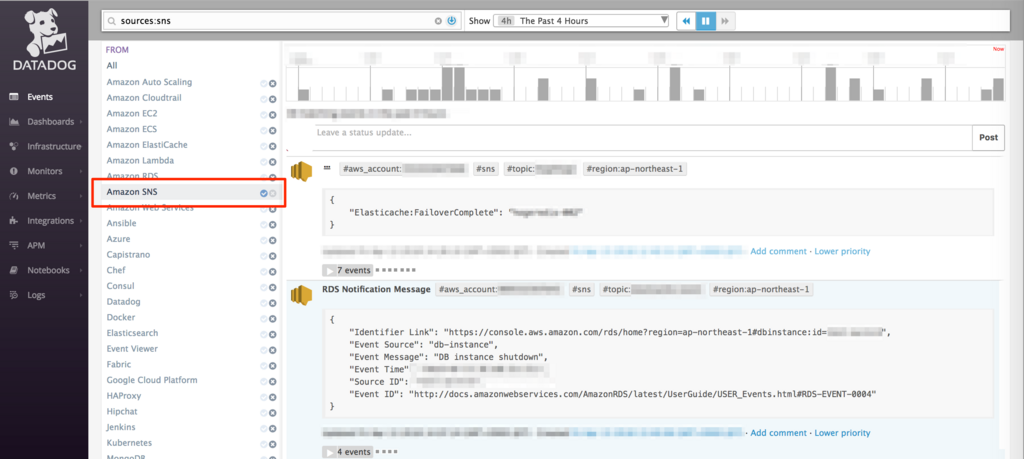Exclude Amazon ECS source using x icon
The width and height of the screenshot is (1024, 459).
click(x=272, y=131)
